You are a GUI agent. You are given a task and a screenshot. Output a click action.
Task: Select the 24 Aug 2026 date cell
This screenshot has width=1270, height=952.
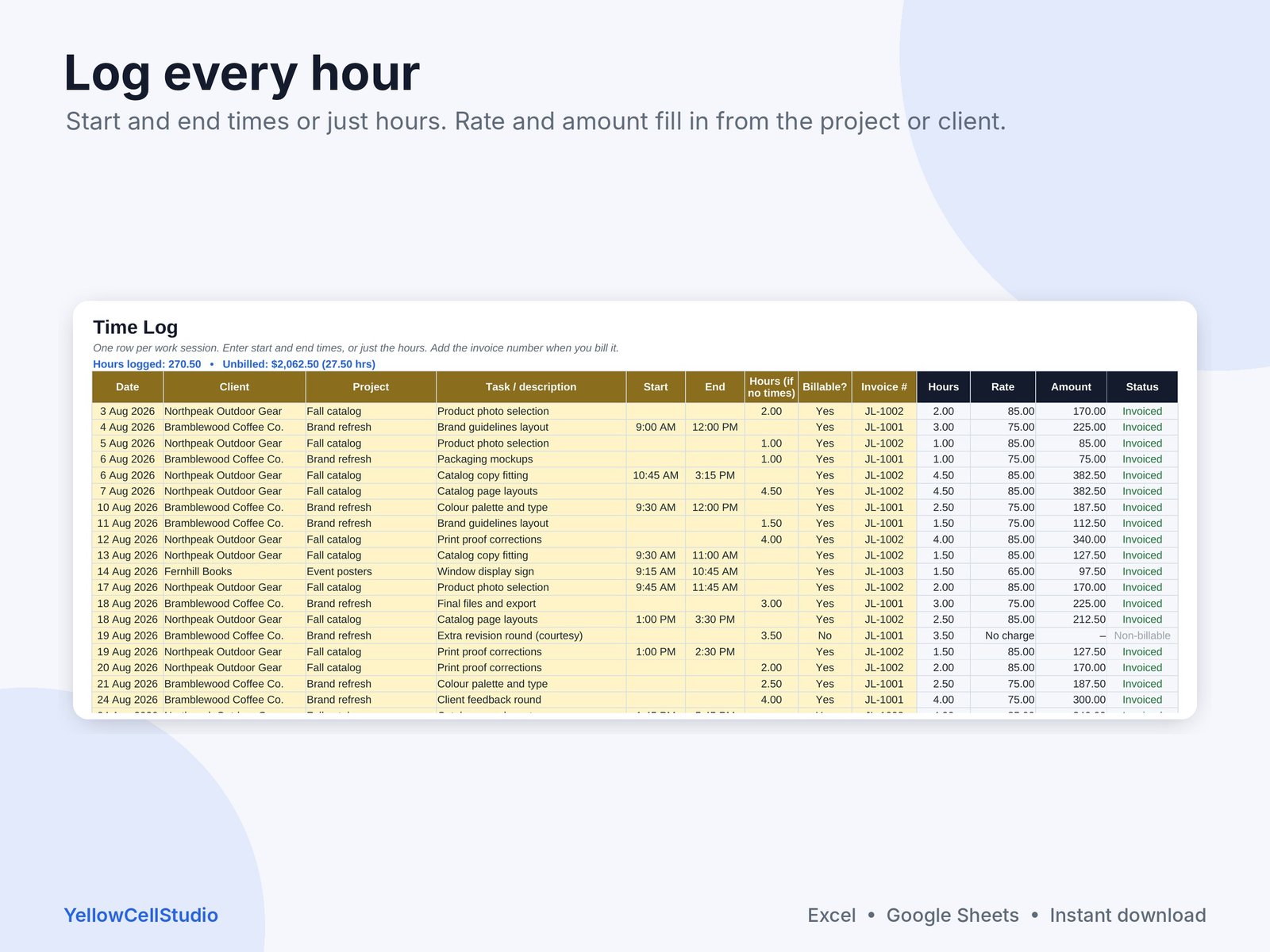(x=128, y=700)
